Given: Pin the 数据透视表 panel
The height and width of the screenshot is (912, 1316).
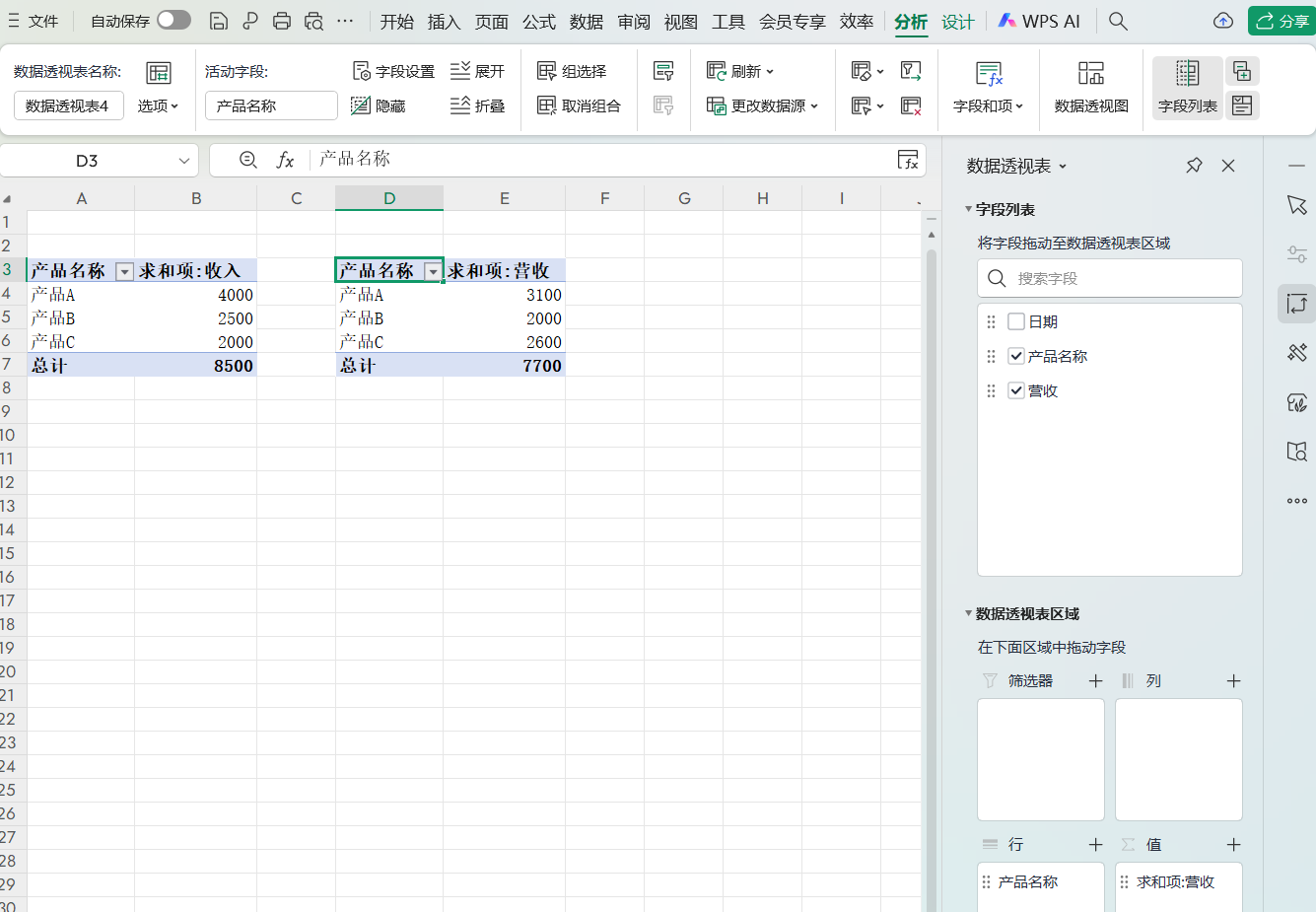Looking at the screenshot, I should tap(1194, 166).
